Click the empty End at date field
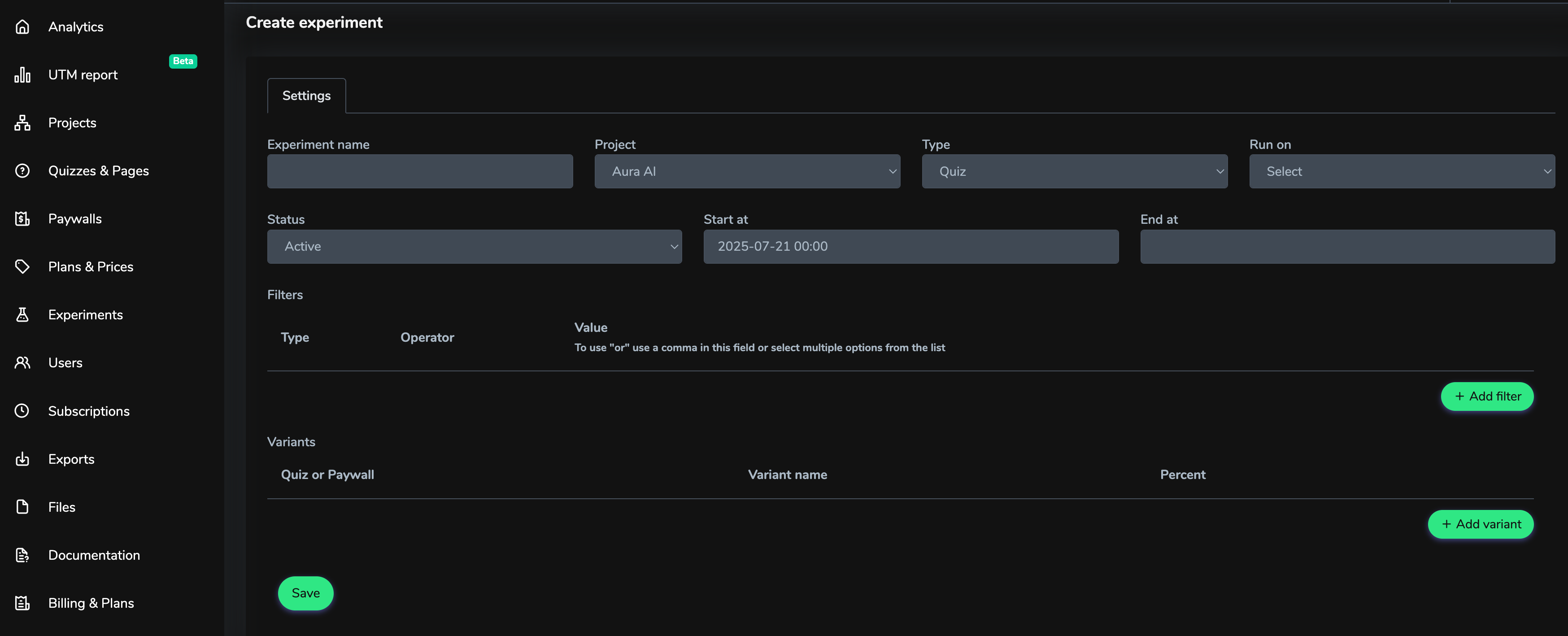The height and width of the screenshot is (636, 1568). 1347,247
